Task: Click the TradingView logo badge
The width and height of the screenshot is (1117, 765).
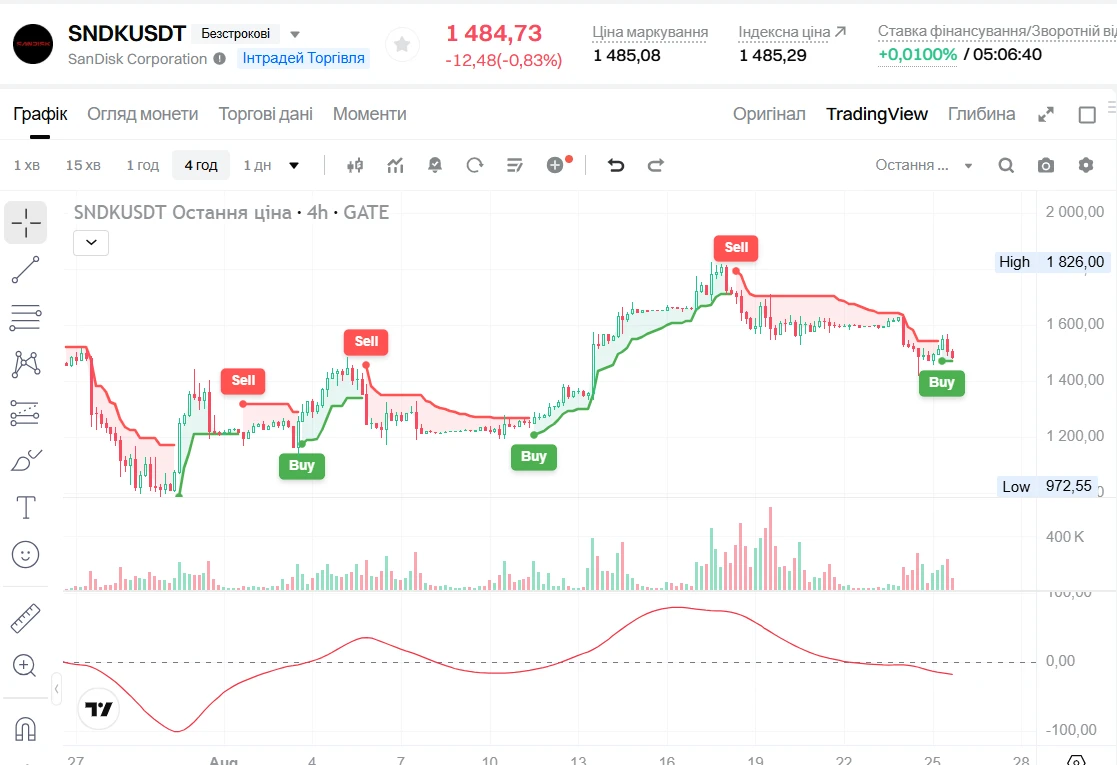Action: tap(98, 709)
